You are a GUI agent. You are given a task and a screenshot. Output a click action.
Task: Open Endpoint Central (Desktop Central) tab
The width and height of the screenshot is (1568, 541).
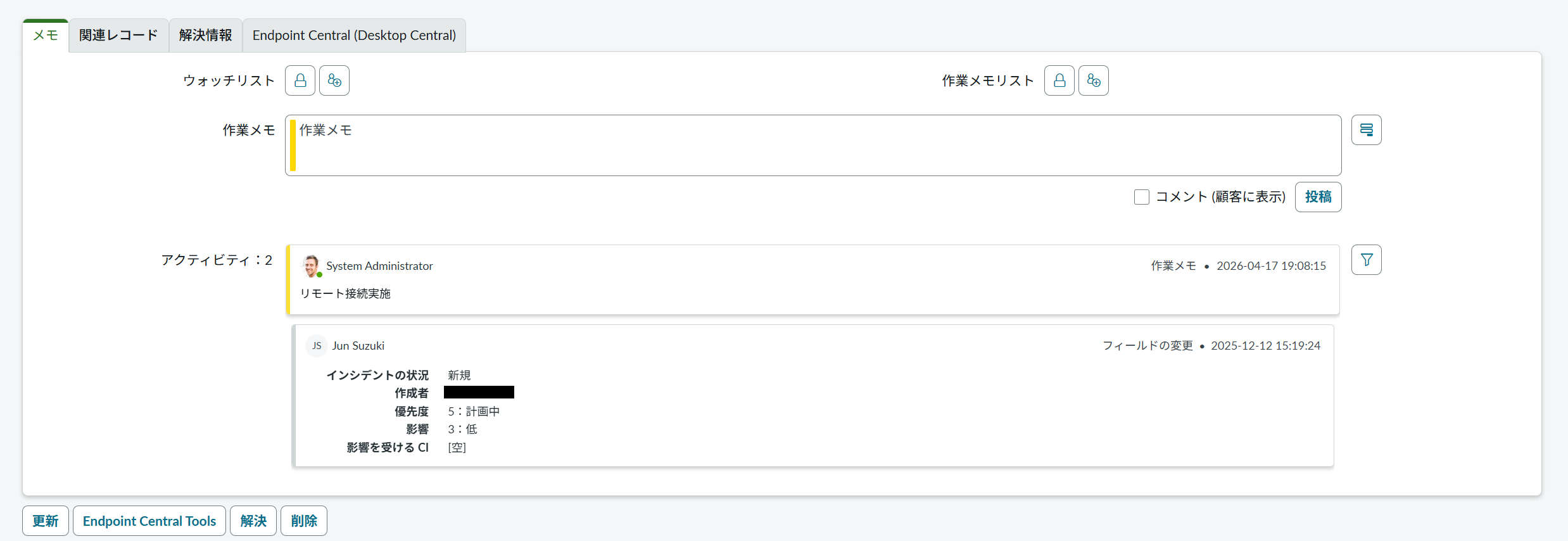click(354, 35)
